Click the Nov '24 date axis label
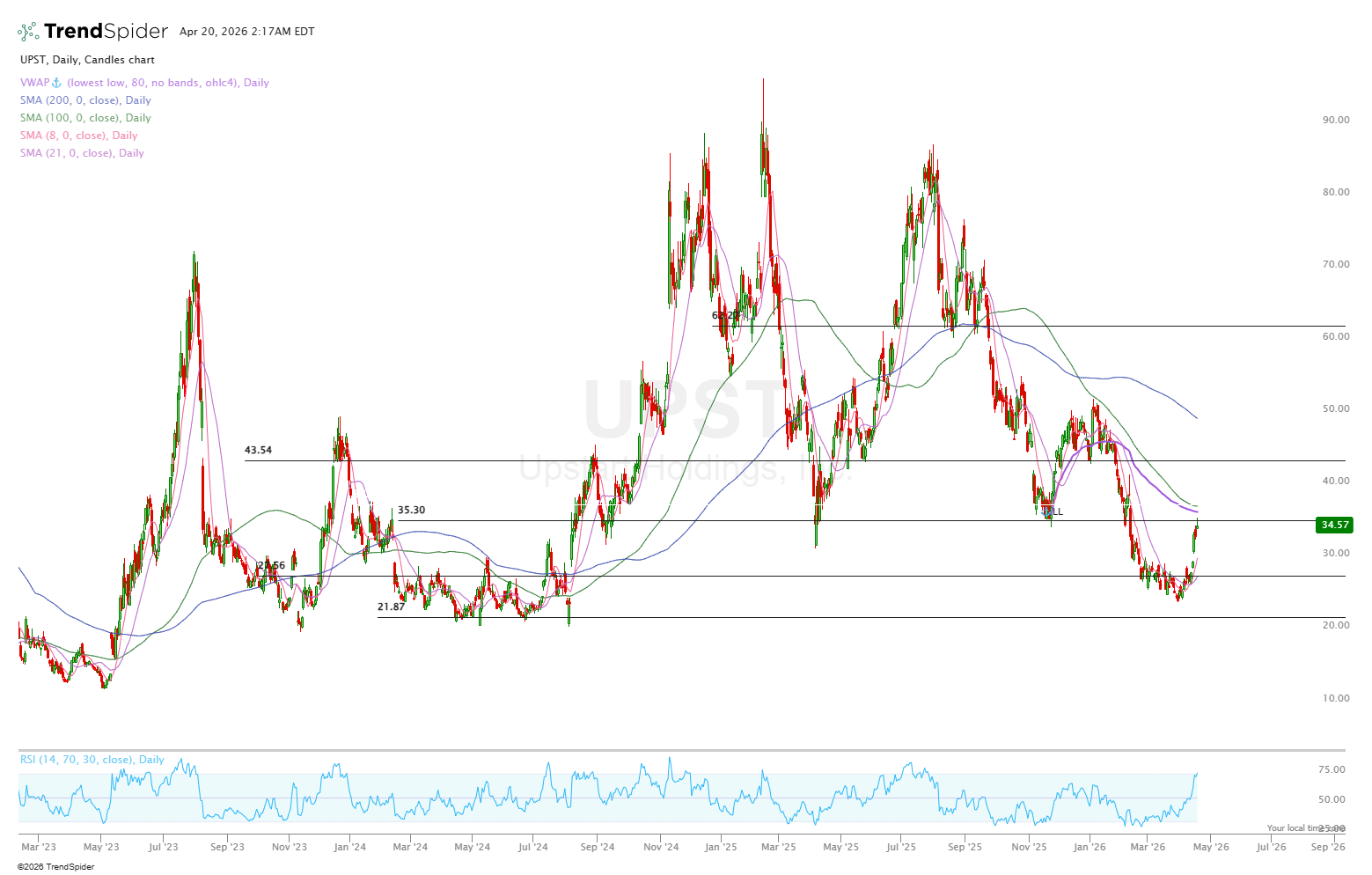The height and width of the screenshot is (875, 1372). click(661, 847)
